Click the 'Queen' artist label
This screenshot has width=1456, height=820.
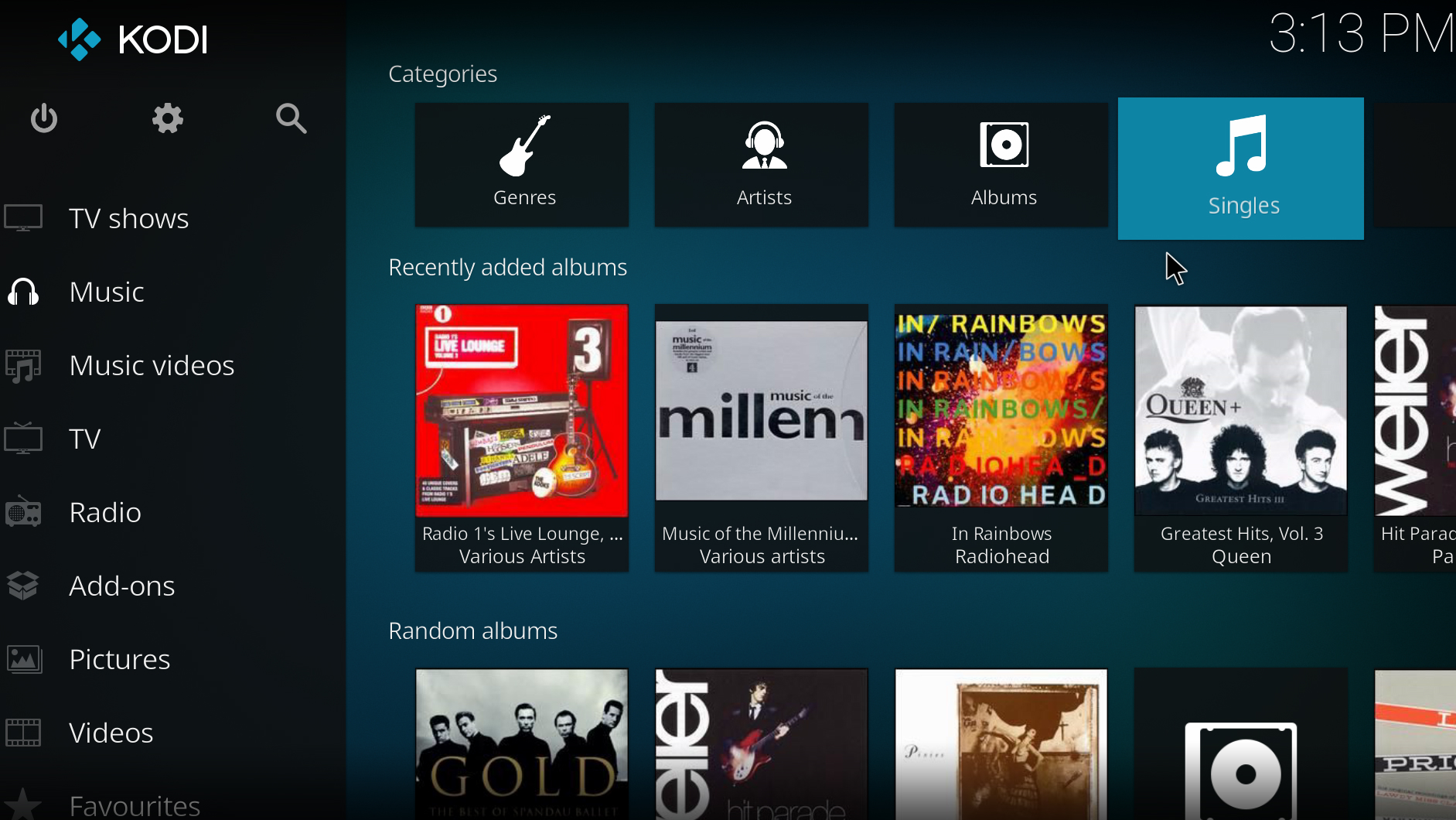[1241, 556]
